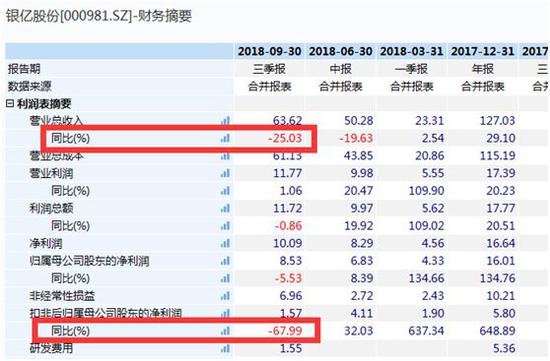Viewport: 550px width, 361px height.
Task: Click the value 115.19 in 营业总成本 row
Action: pyautogui.click(x=497, y=156)
